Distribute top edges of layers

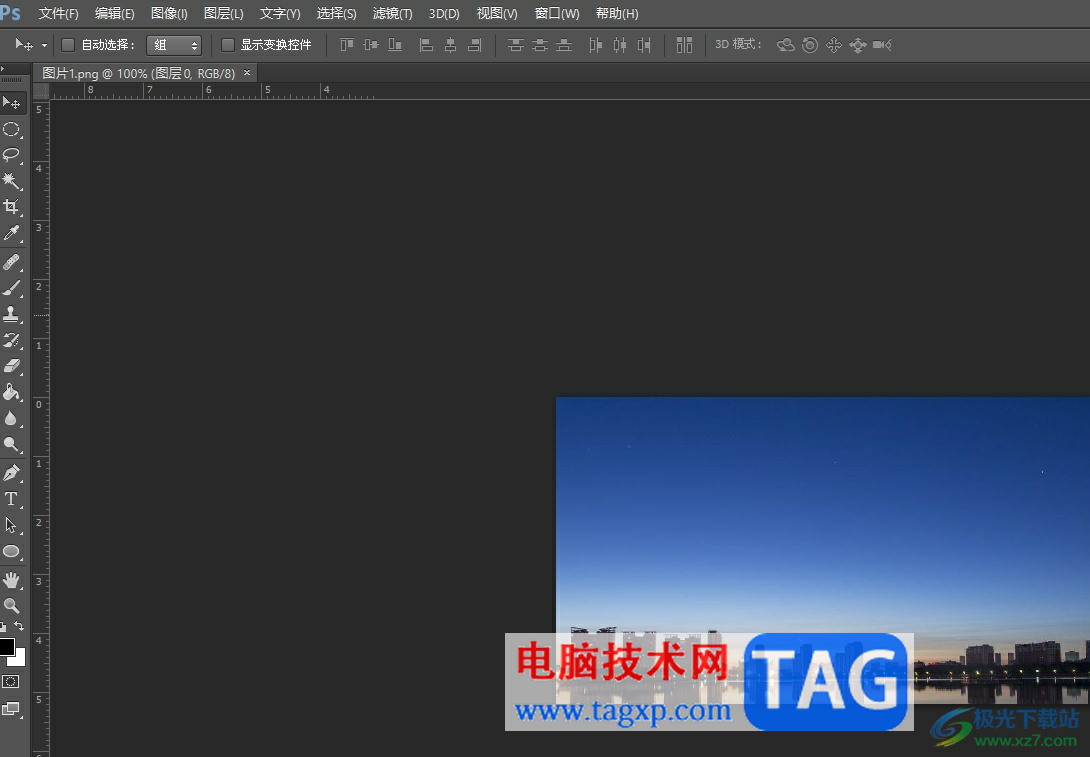pyautogui.click(x=515, y=45)
